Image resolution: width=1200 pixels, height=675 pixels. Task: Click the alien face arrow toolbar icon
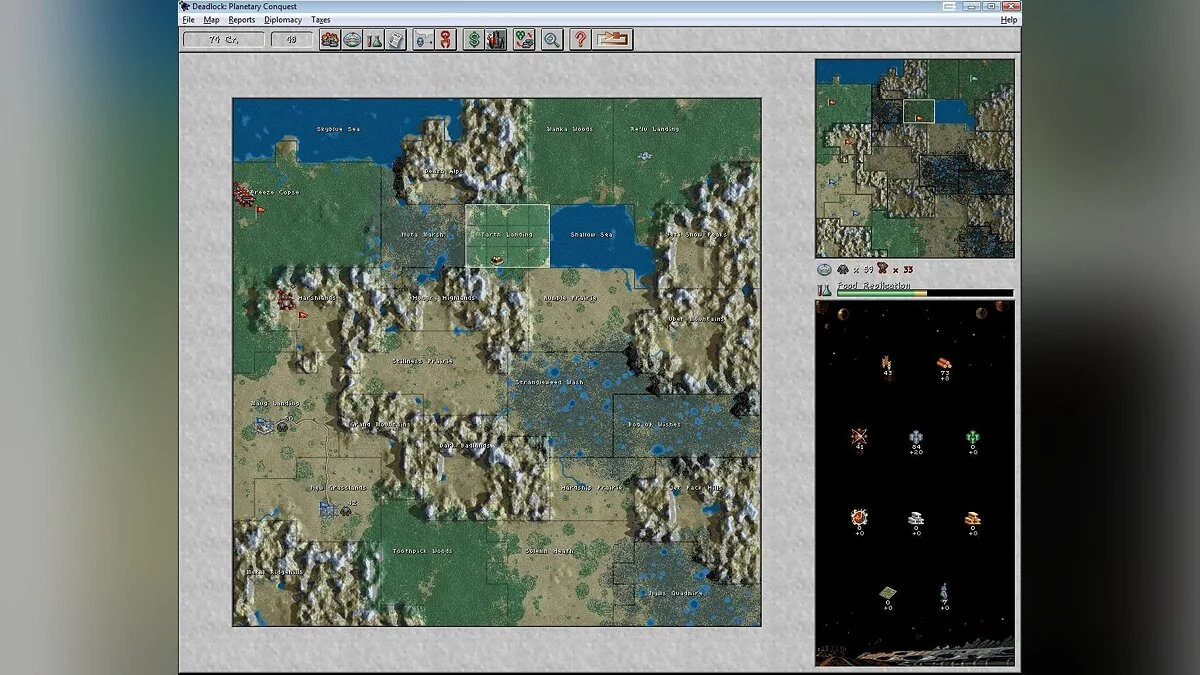point(424,40)
